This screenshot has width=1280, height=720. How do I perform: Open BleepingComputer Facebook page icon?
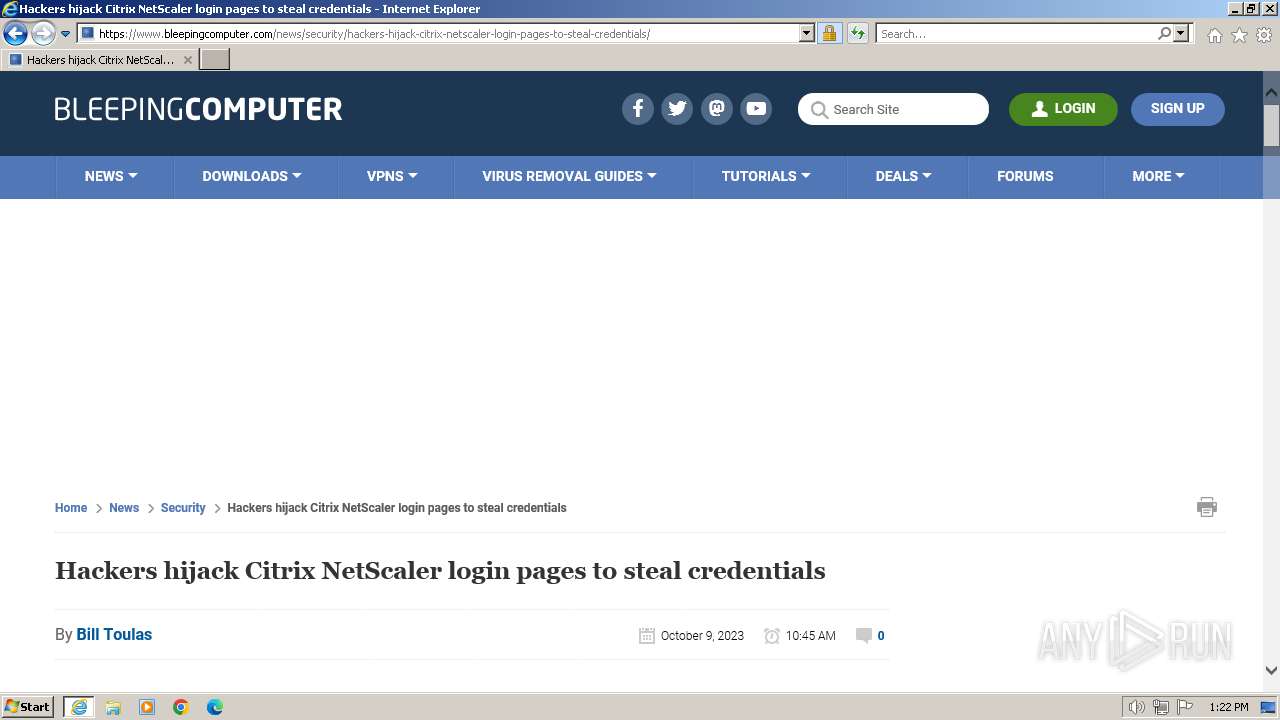tap(638, 109)
